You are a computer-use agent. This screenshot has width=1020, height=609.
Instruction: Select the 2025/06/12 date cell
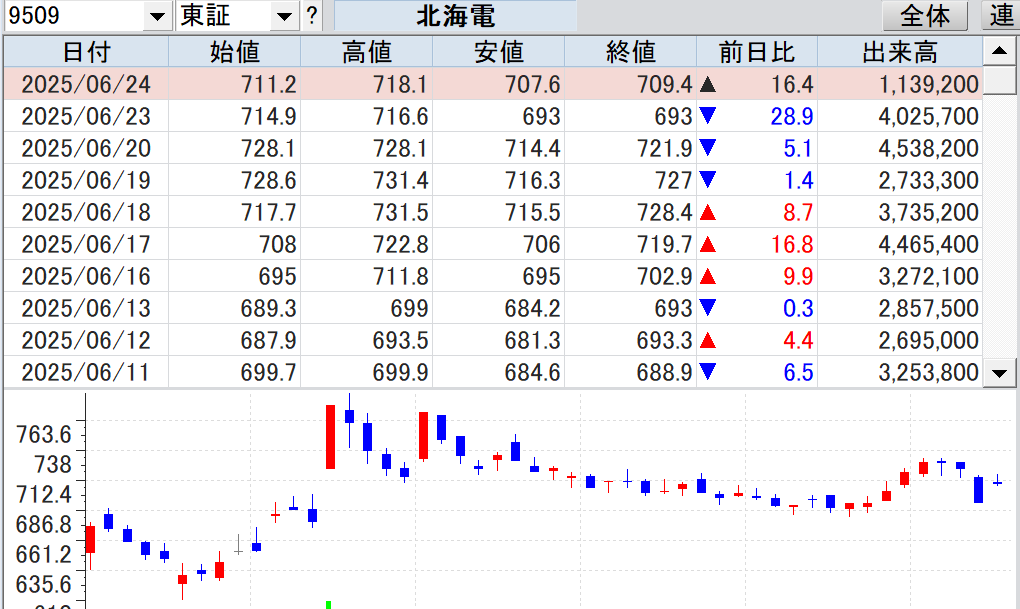(x=87, y=340)
